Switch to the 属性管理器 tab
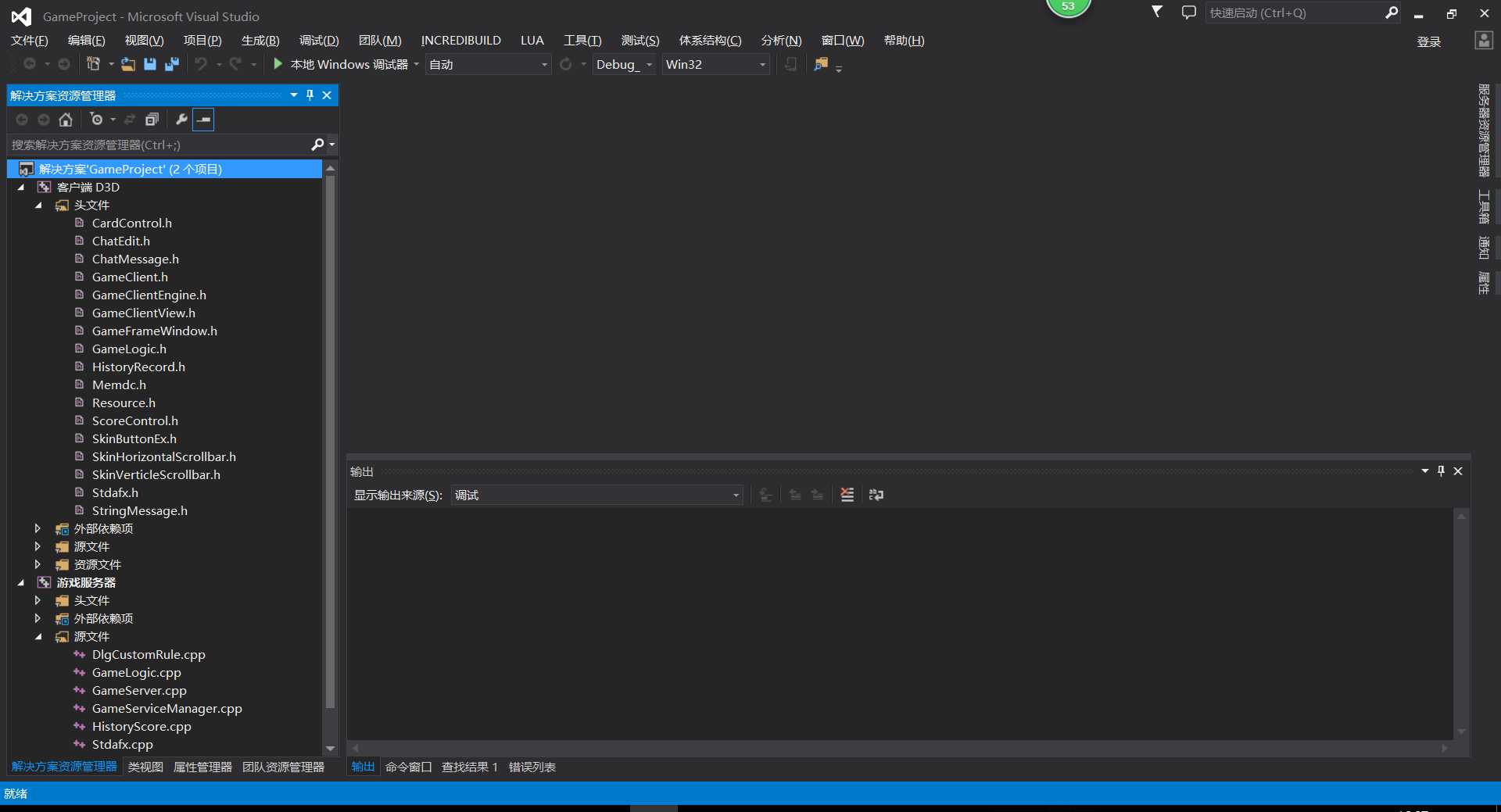 pyautogui.click(x=202, y=767)
